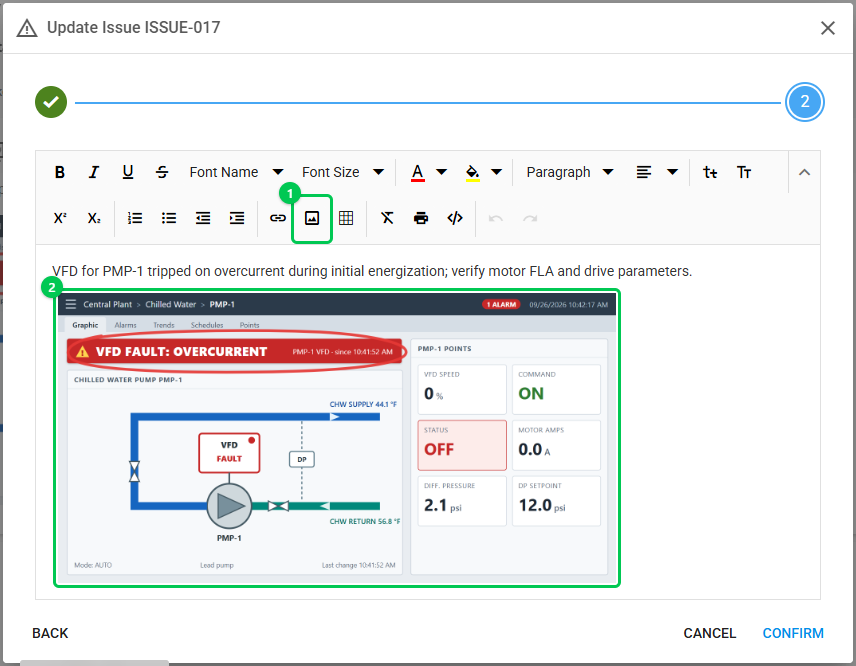Open the Font Size dropdown
This screenshot has height=666, width=856.
(x=342, y=173)
